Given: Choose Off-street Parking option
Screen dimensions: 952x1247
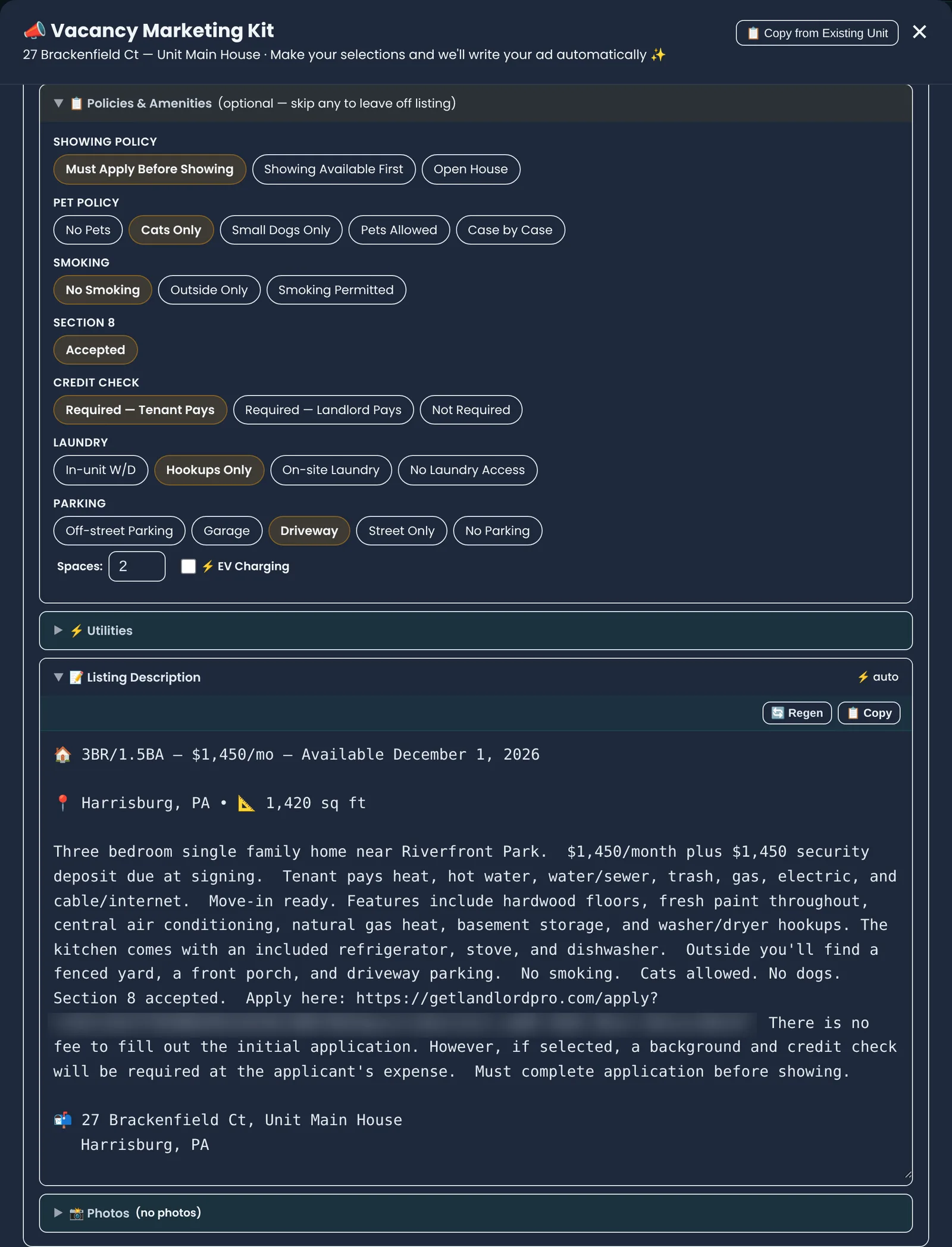Looking at the screenshot, I should (120, 531).
